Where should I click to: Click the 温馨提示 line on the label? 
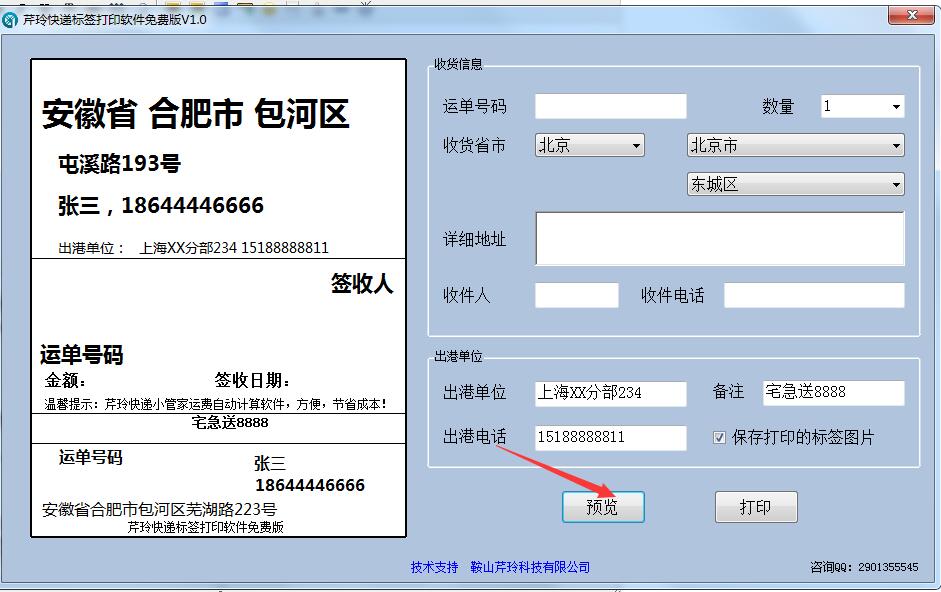tap(215, 404)
